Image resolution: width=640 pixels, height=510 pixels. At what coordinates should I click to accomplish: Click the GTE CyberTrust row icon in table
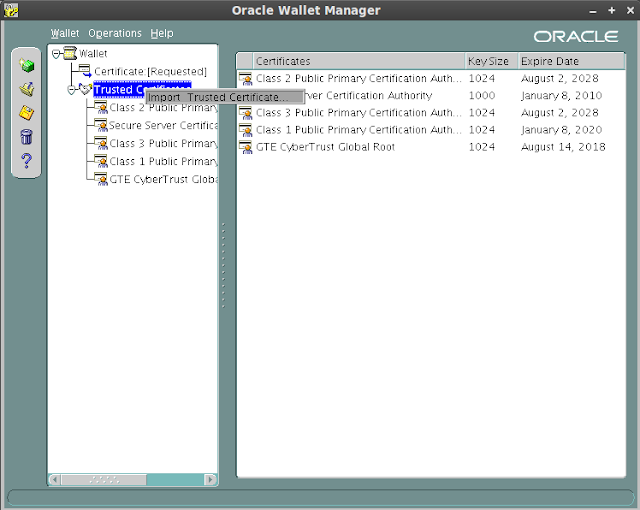[x=246, y=147]
